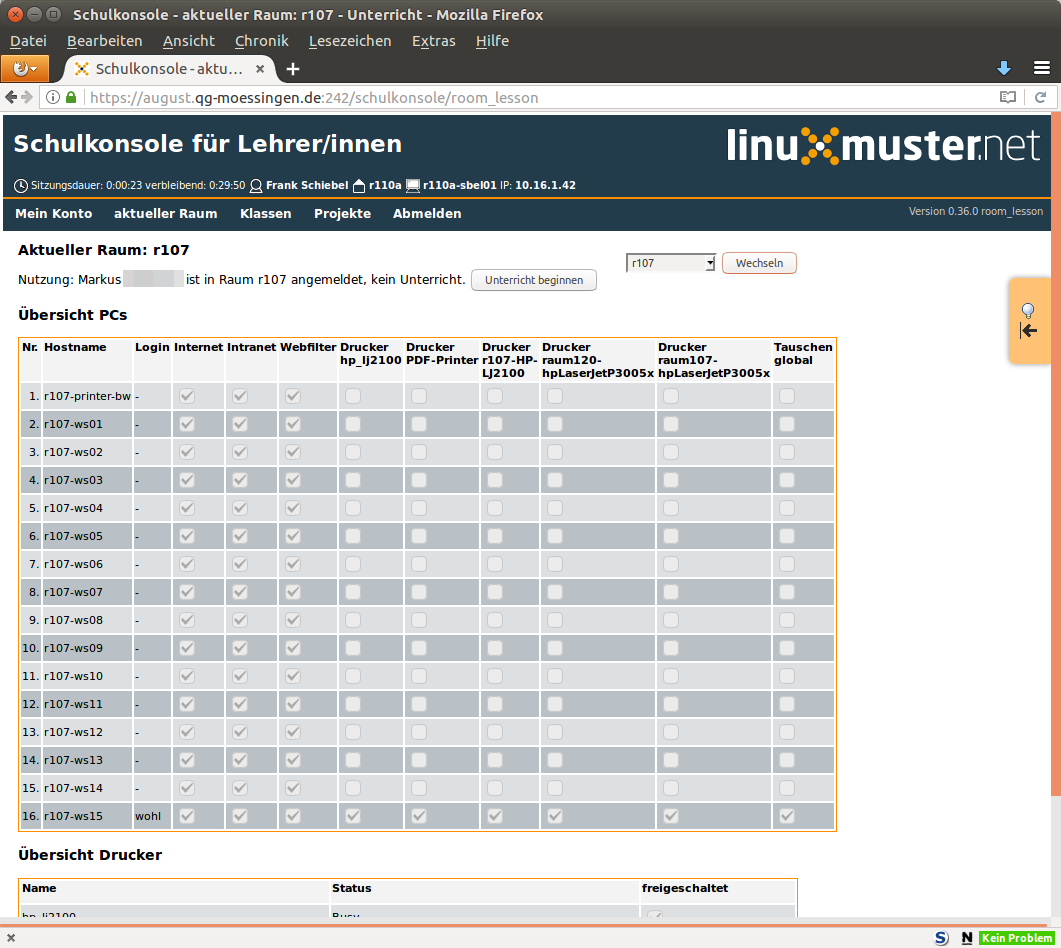This screenshot has width=1061, height=948.
Task: Click the green padlock security icon
Action: 71,98
